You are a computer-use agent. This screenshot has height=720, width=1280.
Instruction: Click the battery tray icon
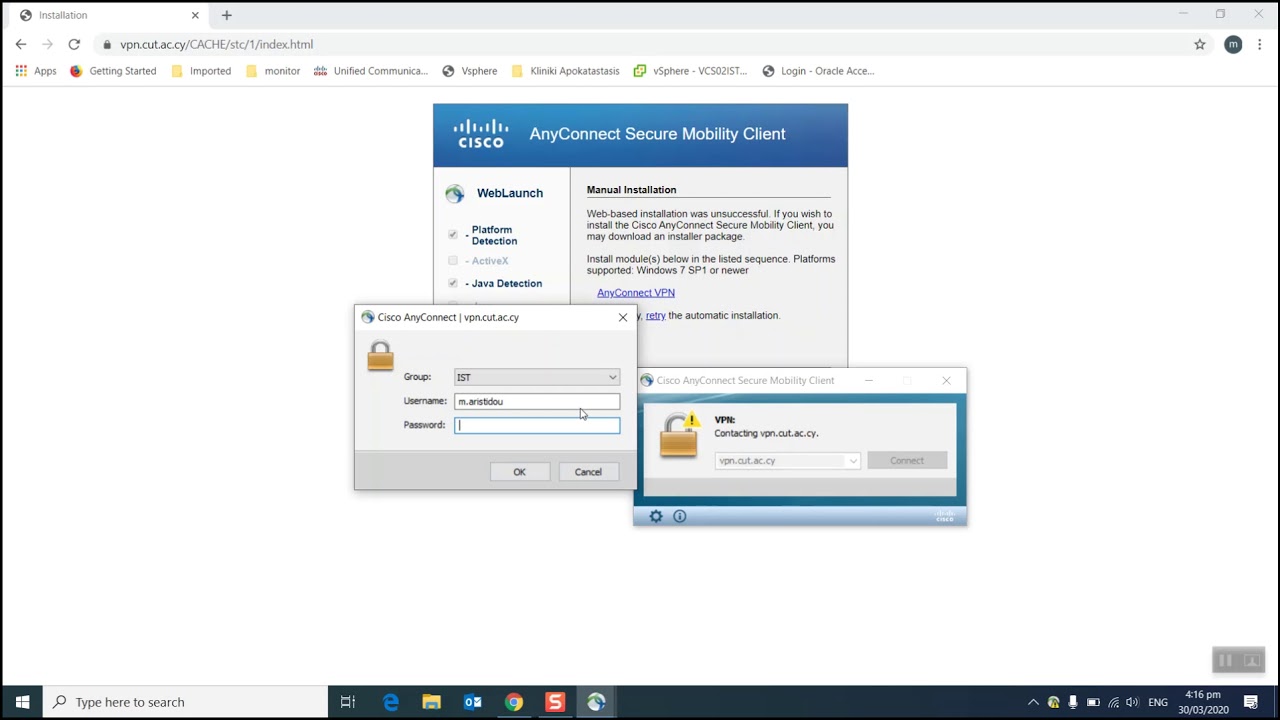(1093, 702)
